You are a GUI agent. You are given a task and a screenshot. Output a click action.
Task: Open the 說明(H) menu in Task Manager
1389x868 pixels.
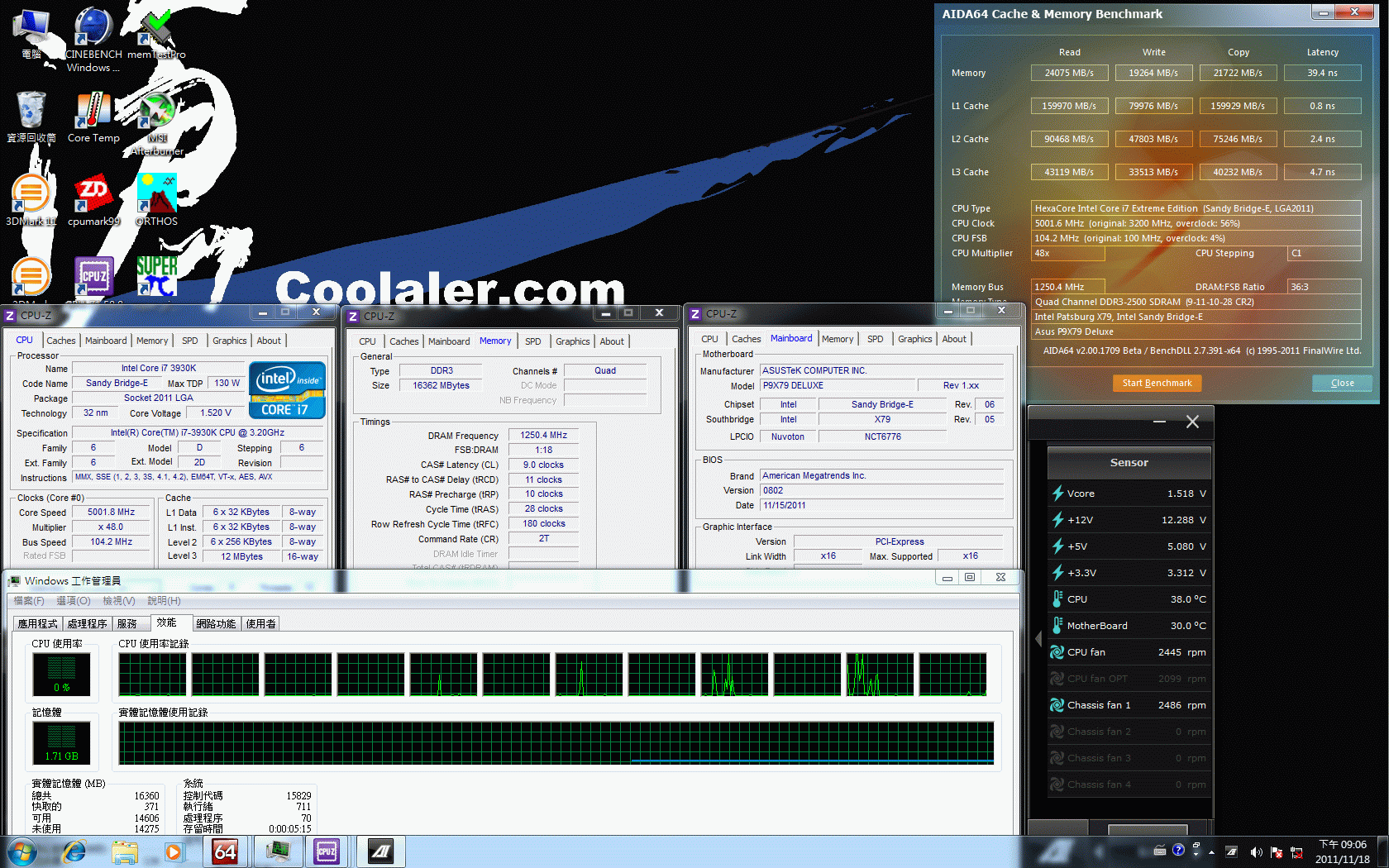click(164, 601)
